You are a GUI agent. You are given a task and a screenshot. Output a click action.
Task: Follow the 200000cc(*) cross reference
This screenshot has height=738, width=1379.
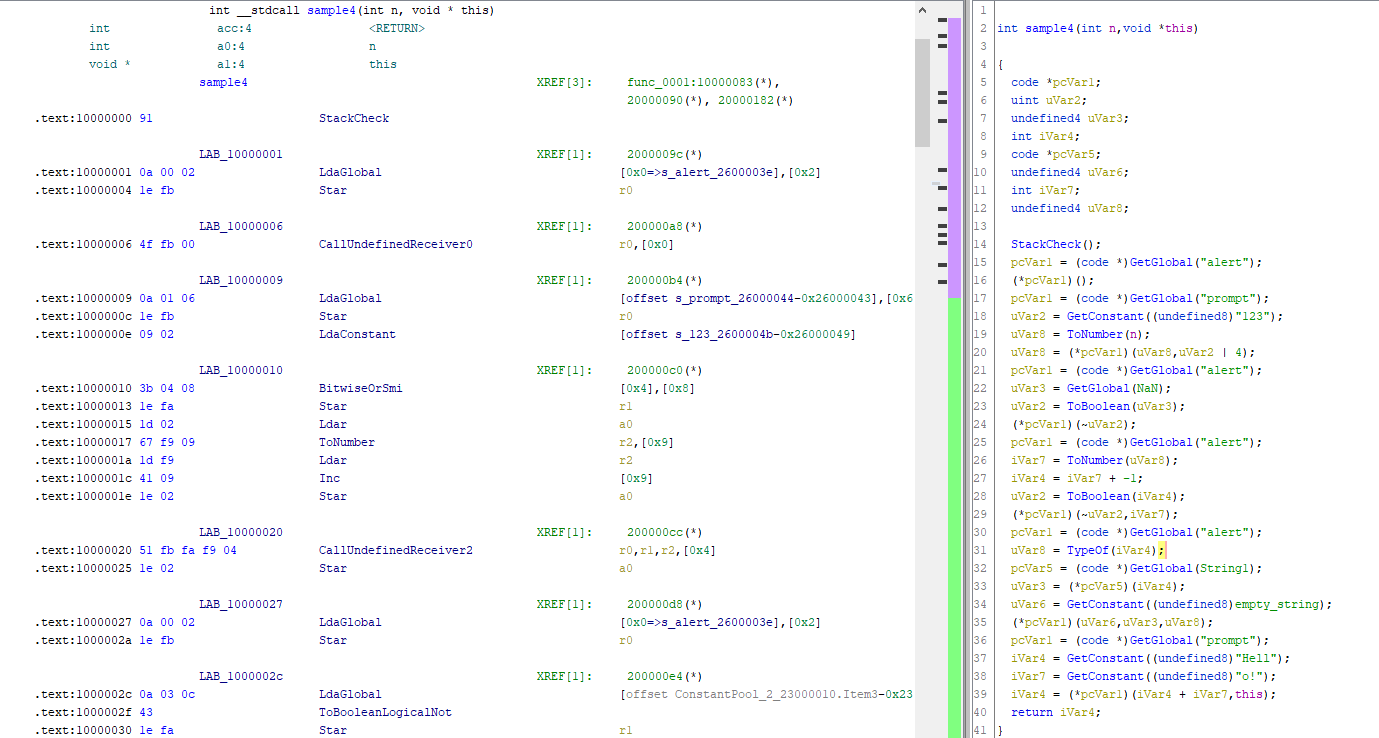tap(665, 532)
